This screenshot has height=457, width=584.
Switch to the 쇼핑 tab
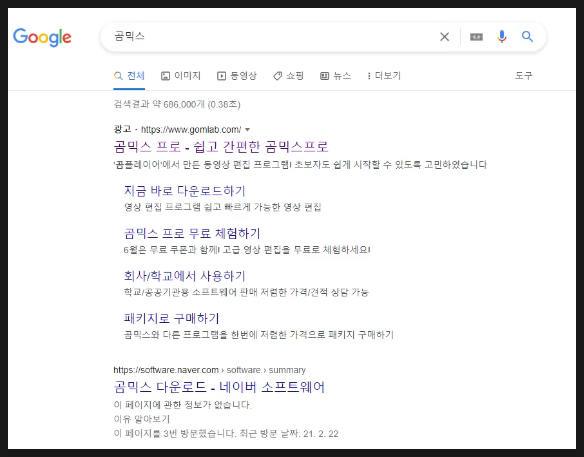[x=289, y=76]
